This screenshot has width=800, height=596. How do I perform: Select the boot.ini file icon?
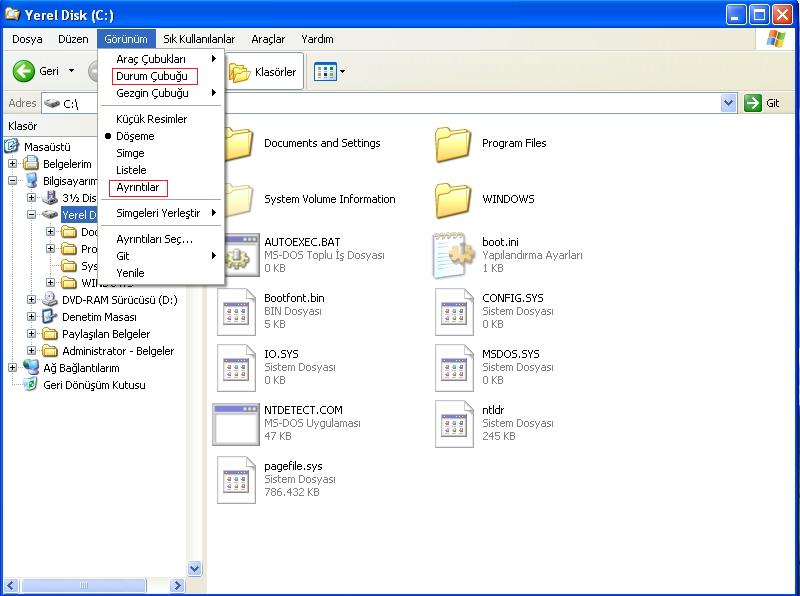point(452,255)
